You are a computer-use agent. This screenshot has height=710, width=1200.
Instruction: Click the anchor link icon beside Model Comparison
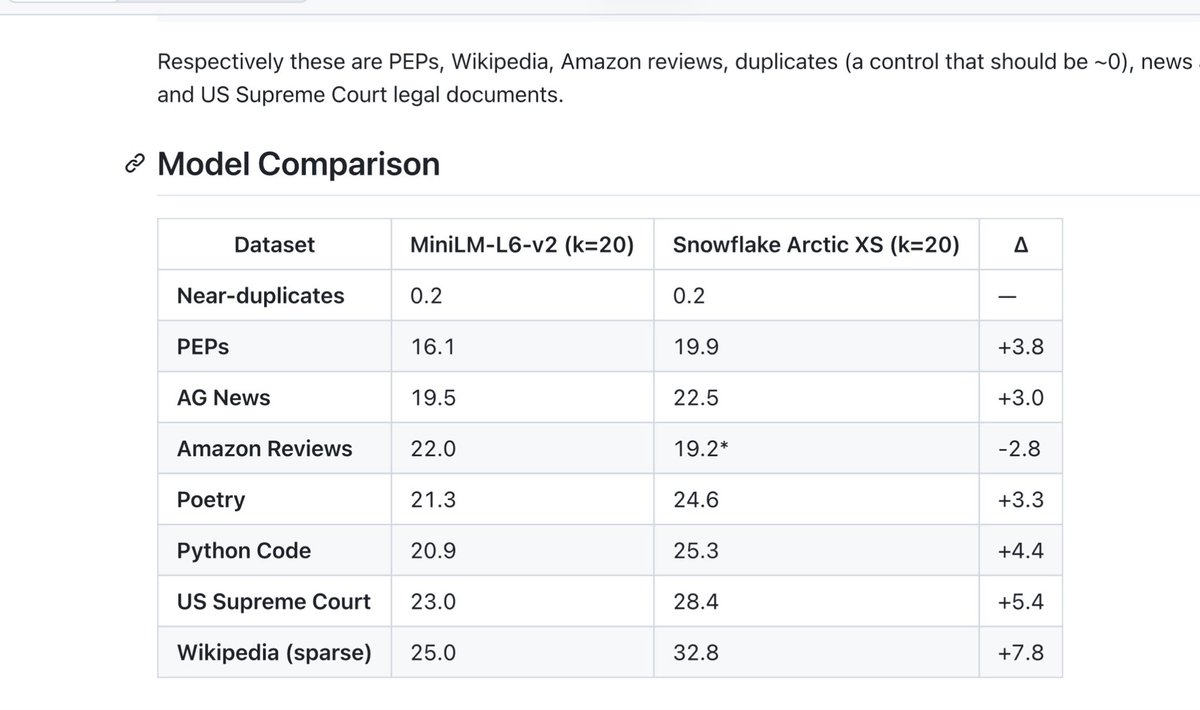pyautogui.click(x=135, y=165)
